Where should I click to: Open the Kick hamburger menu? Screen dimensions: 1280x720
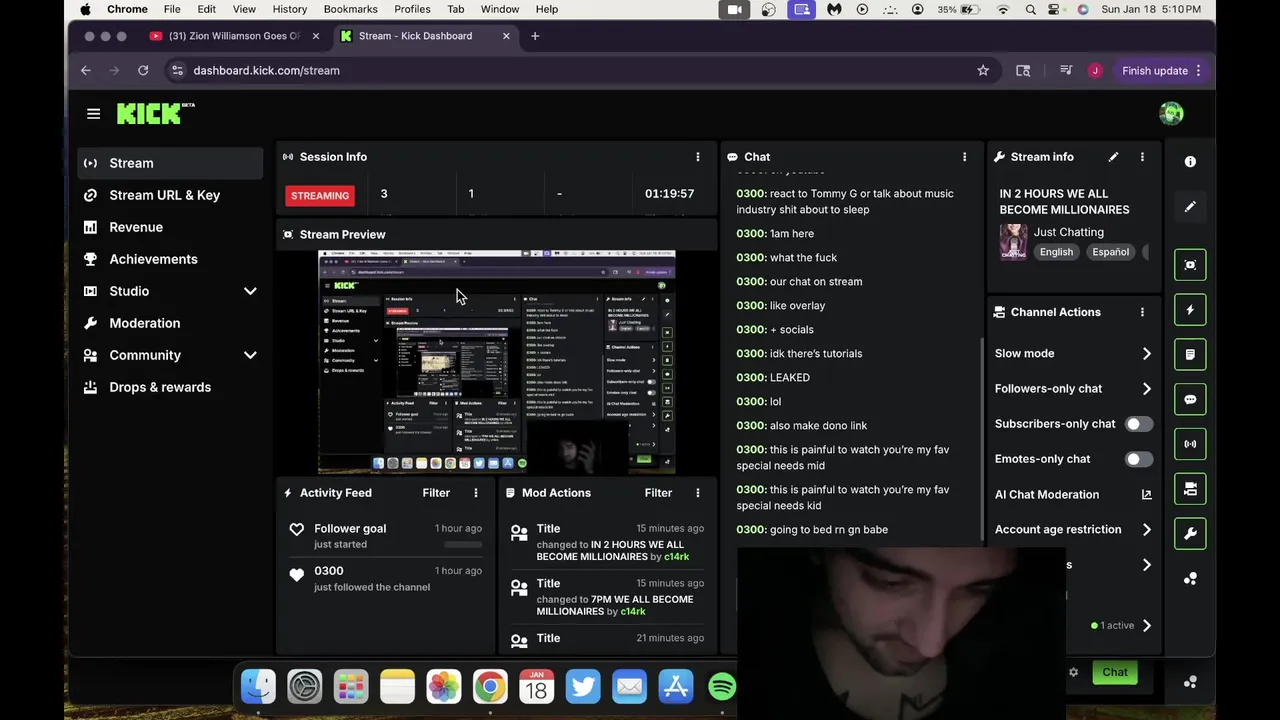[93, 114]
